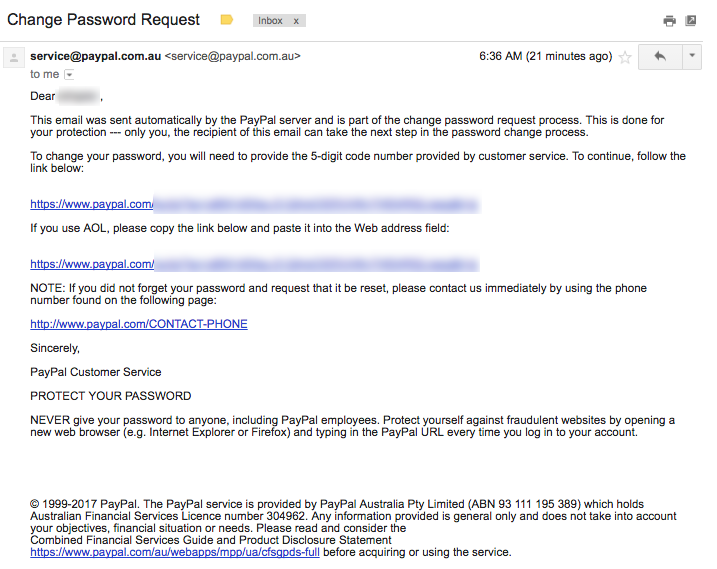Click the sender's profile avatar
Screen dimensions: 717x569
[x=14, y=58]
